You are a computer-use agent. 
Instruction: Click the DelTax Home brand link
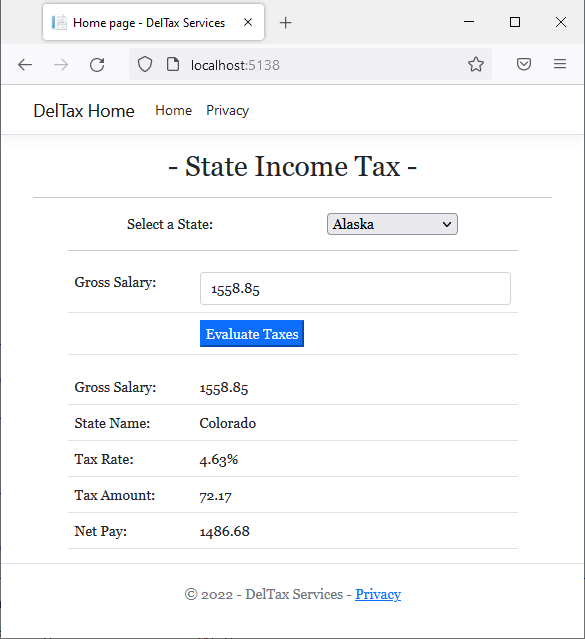coord(84,111)
